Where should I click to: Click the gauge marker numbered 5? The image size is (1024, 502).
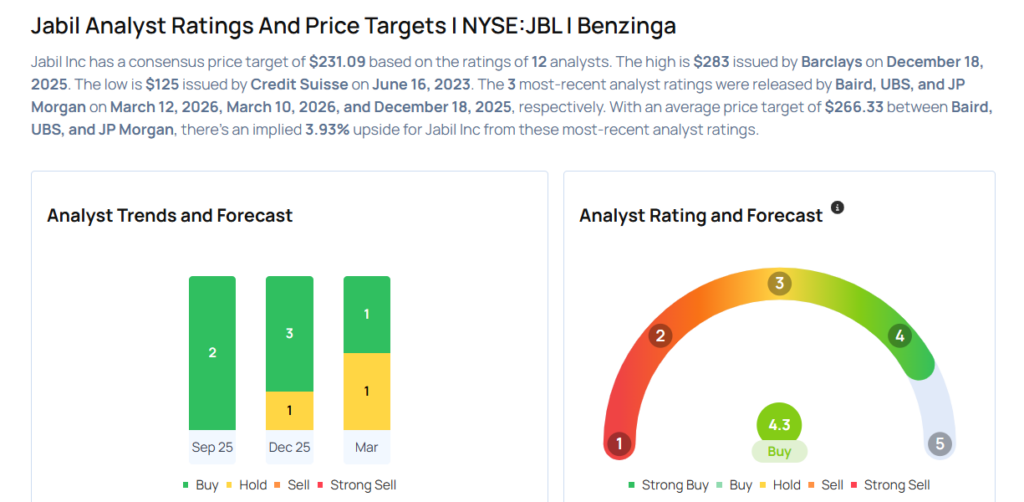click(x=938, y=443)
